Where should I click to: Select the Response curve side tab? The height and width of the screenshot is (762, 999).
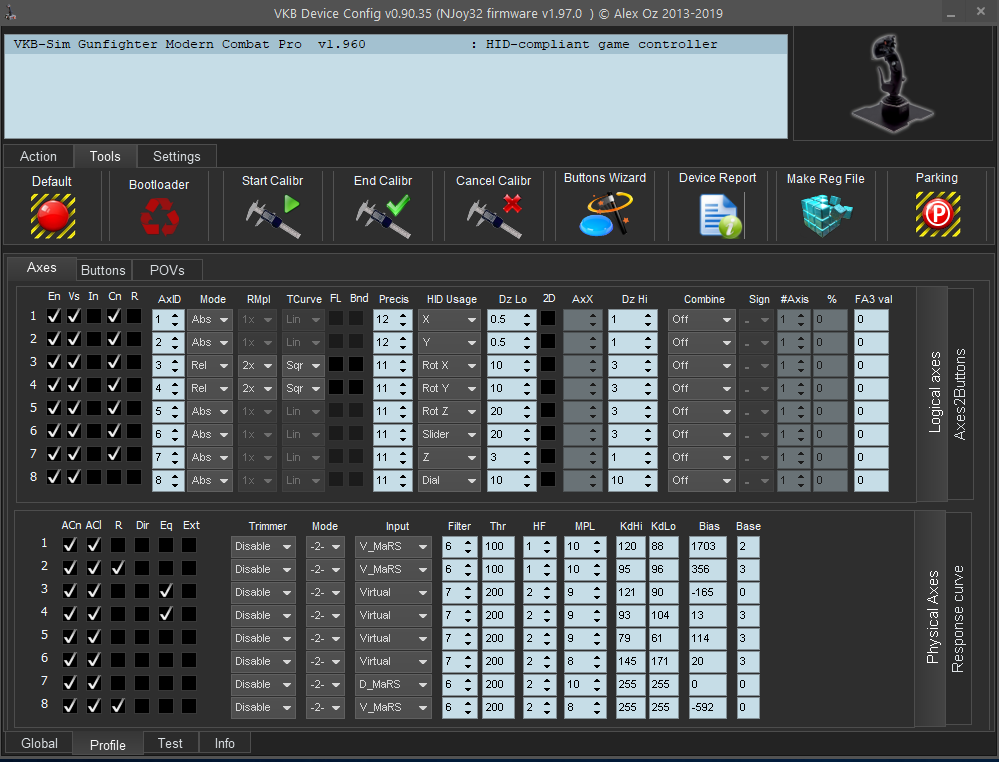click(x=958, y=618)
